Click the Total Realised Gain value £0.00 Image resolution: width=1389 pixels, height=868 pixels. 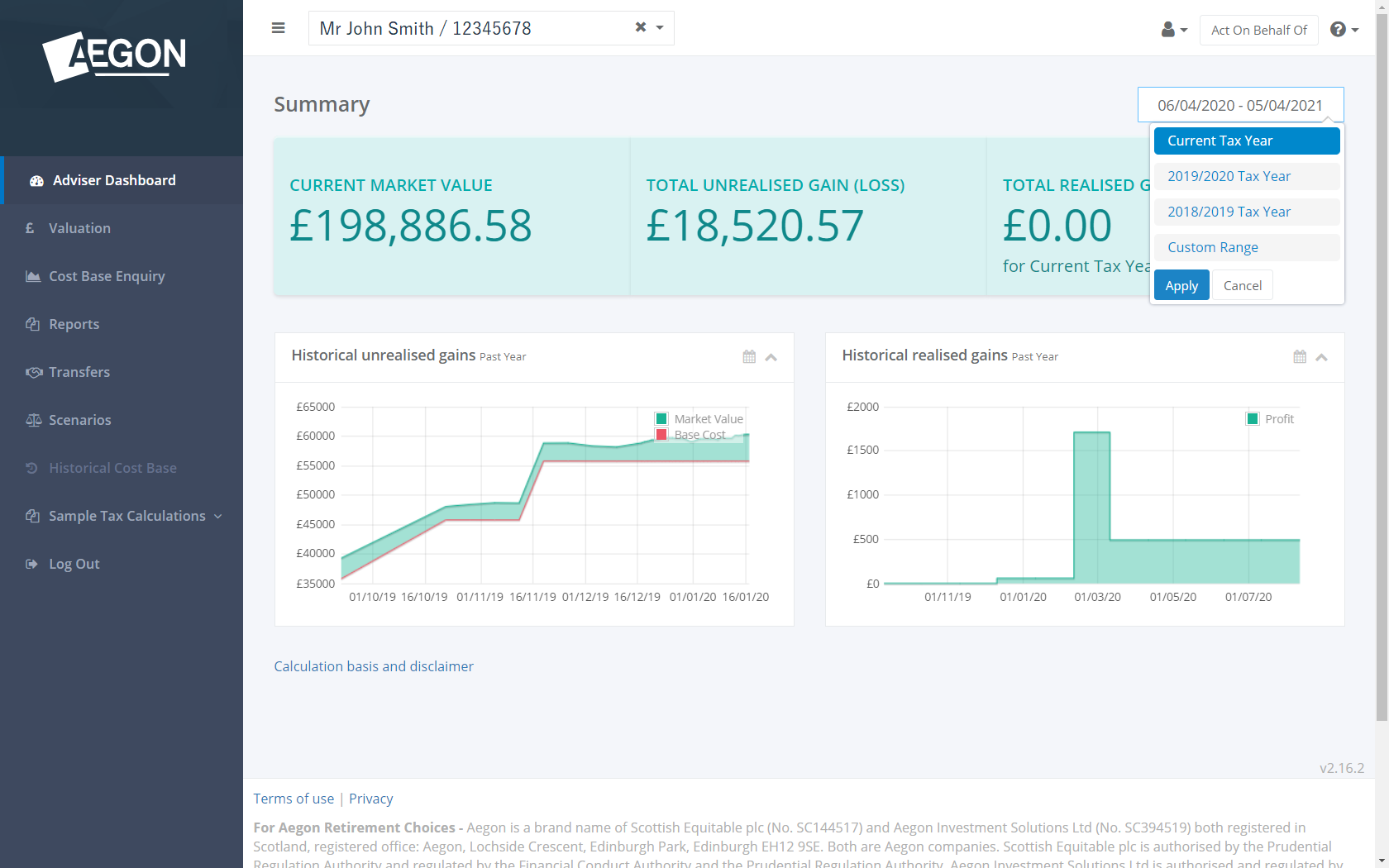point(1057,225)
